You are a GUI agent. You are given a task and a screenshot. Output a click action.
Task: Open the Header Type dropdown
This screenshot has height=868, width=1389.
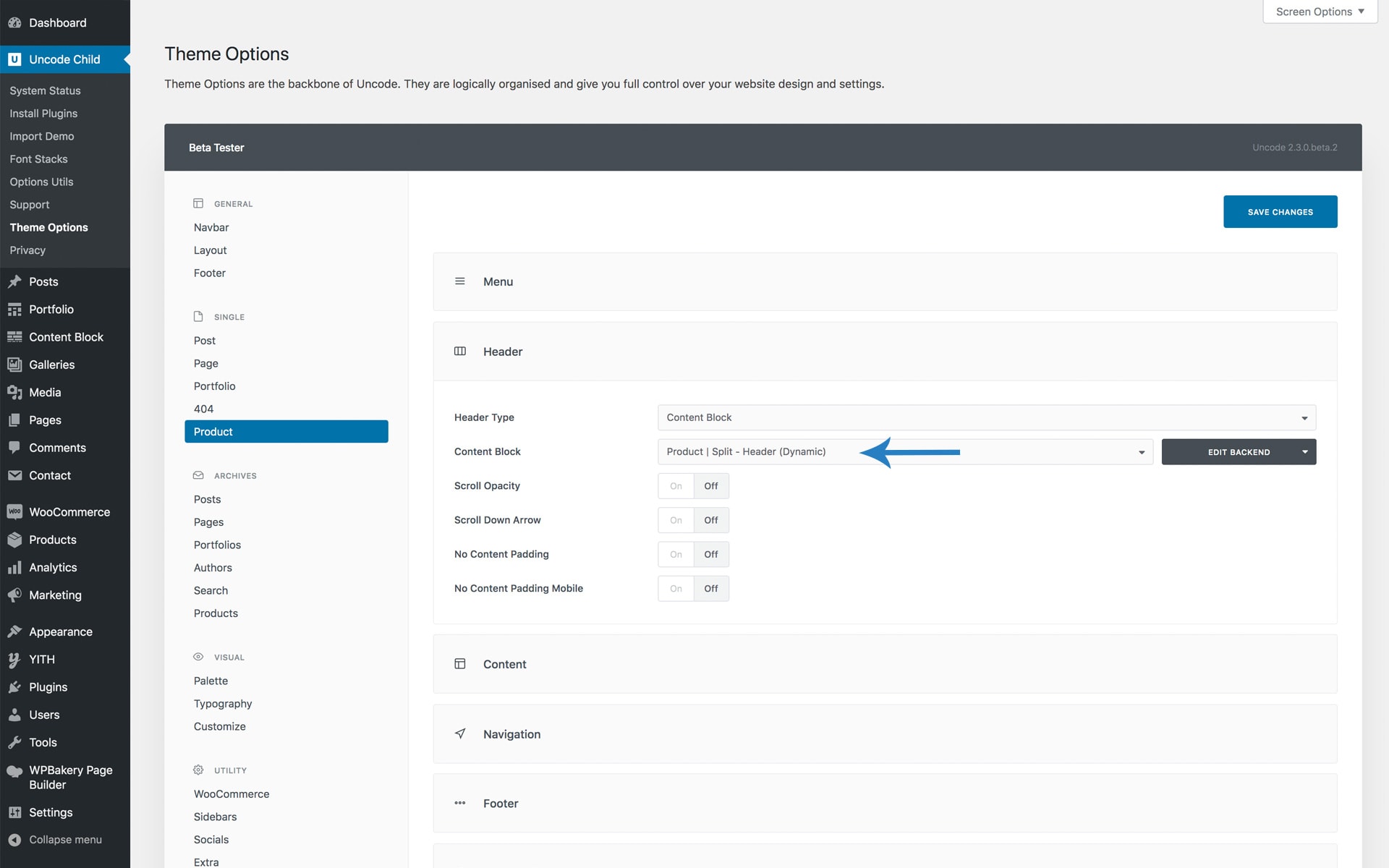point(986,417)
